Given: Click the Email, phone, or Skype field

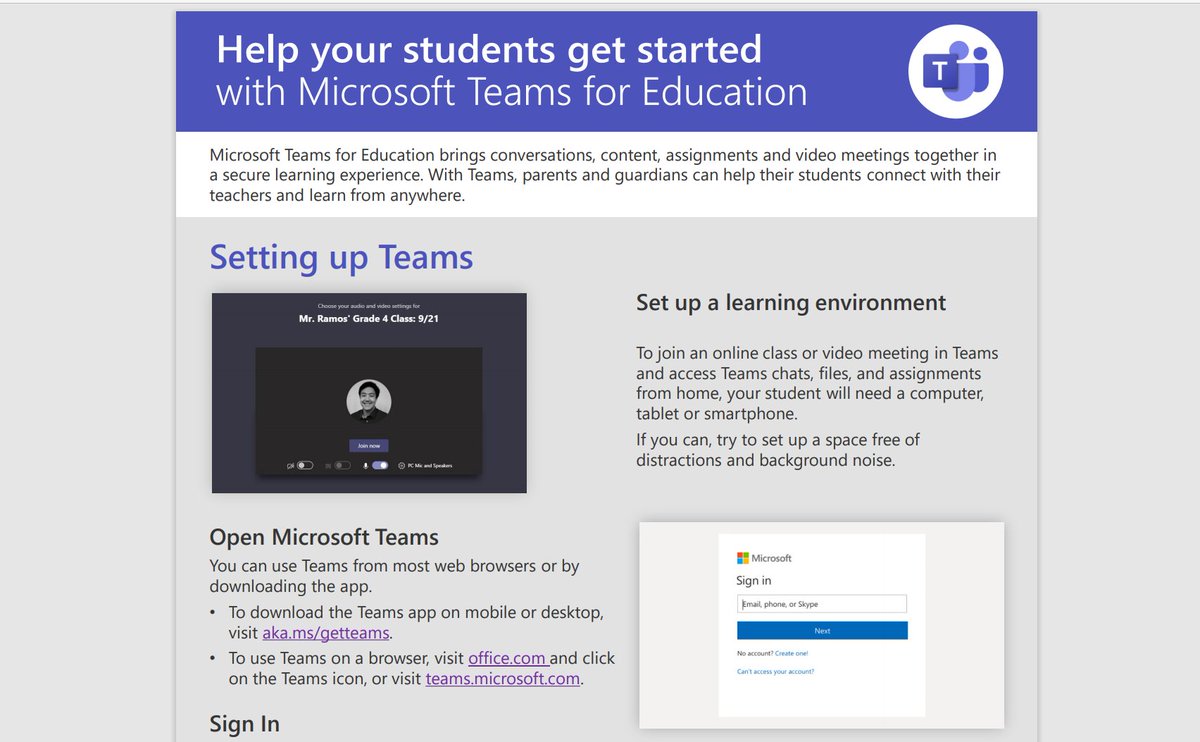Looking at the screenshot, I should 822,604.
